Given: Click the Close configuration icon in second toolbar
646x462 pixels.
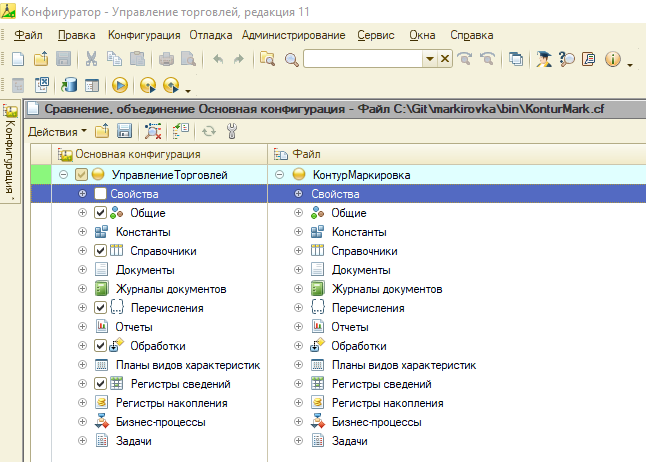Looking at the screenshot, I should (x=42, y=85).
